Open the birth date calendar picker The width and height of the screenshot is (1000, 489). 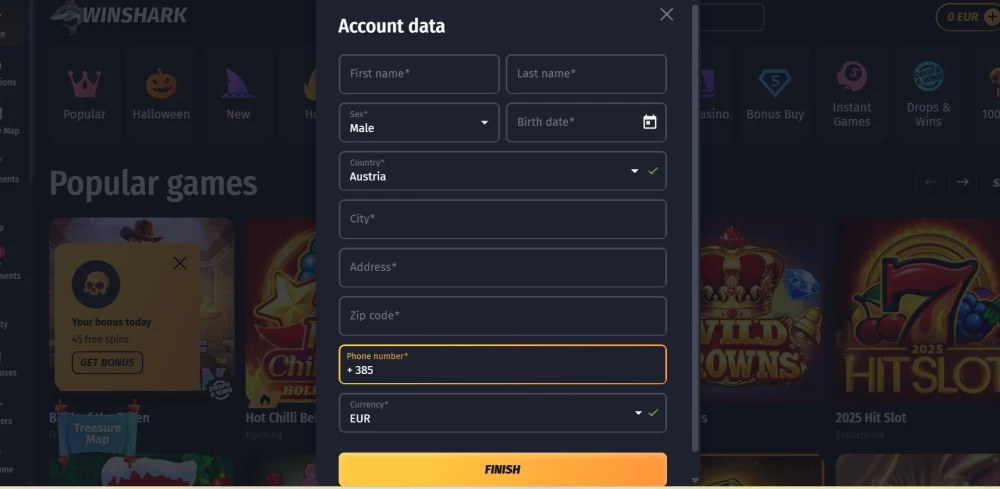(650, 122)
